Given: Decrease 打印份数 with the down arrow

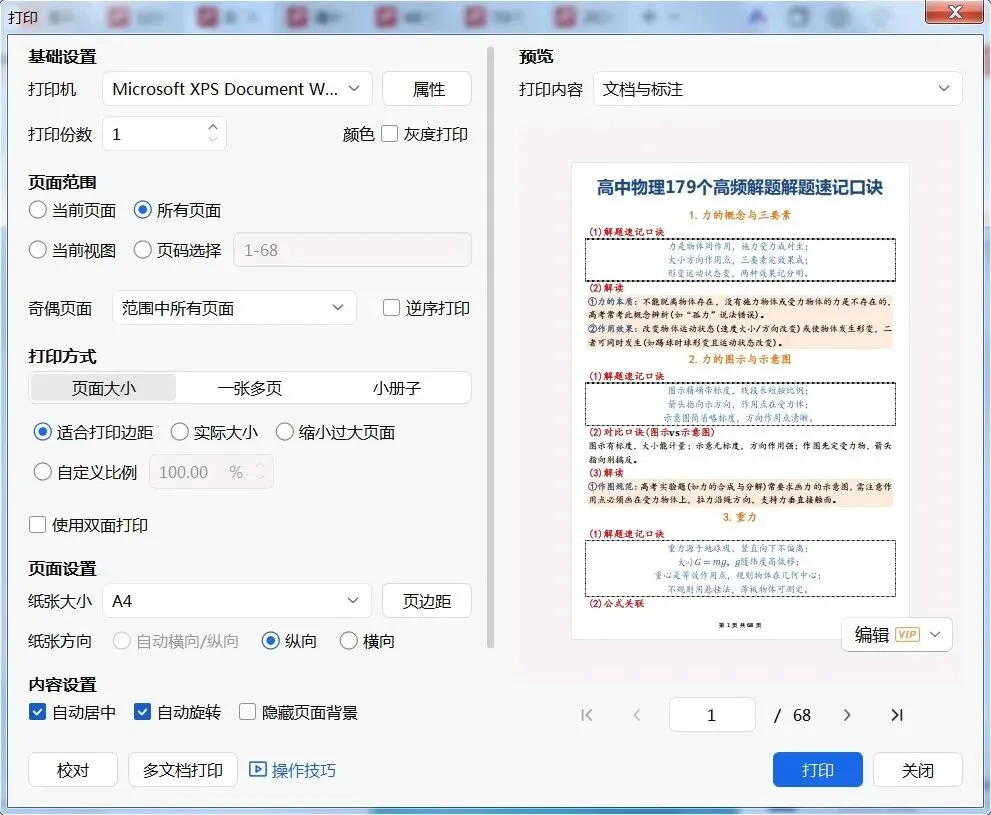Looking at the screenshot, I should [213, 140].
